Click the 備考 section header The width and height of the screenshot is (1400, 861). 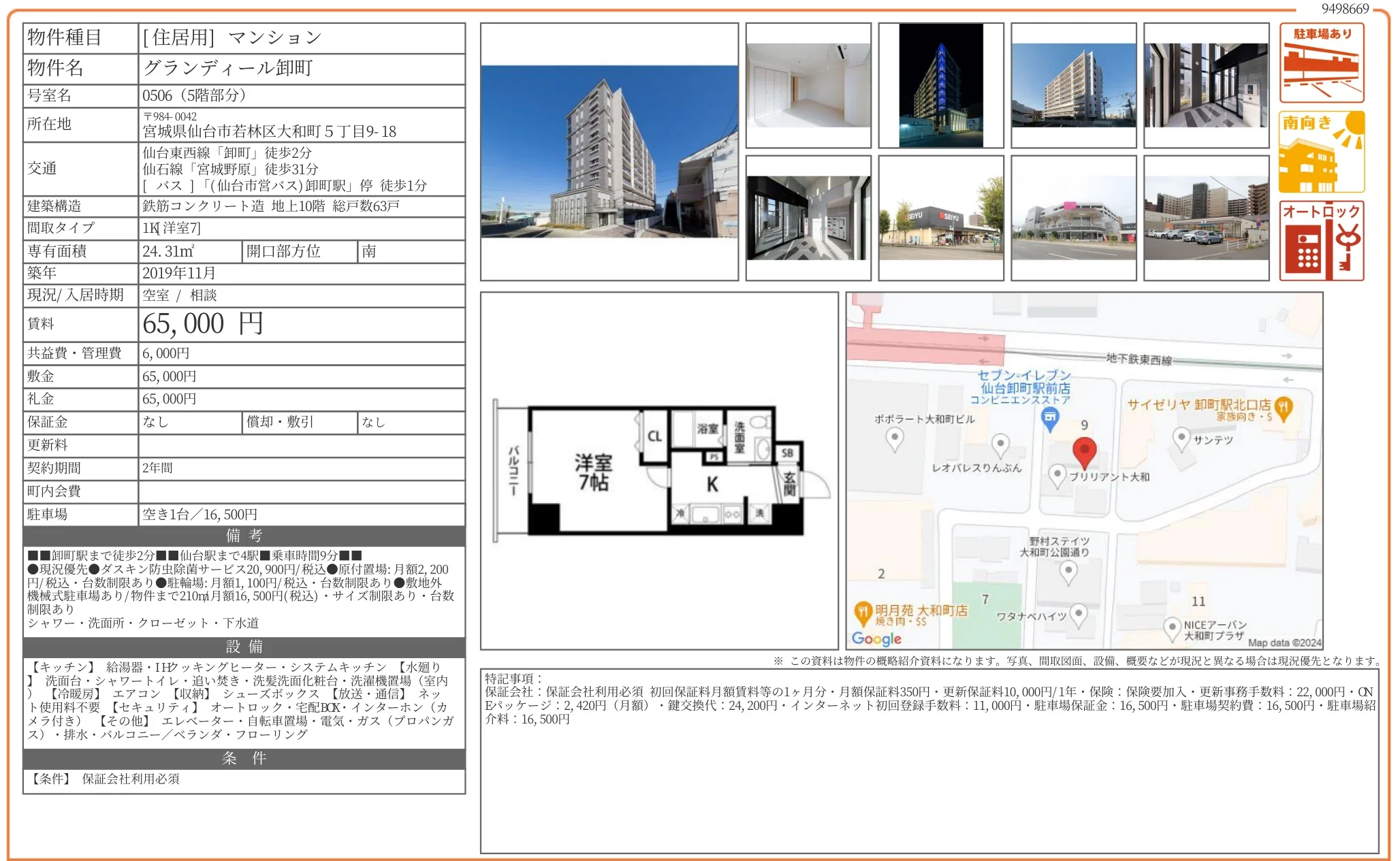pyautogui.click(x=244, y=536)
